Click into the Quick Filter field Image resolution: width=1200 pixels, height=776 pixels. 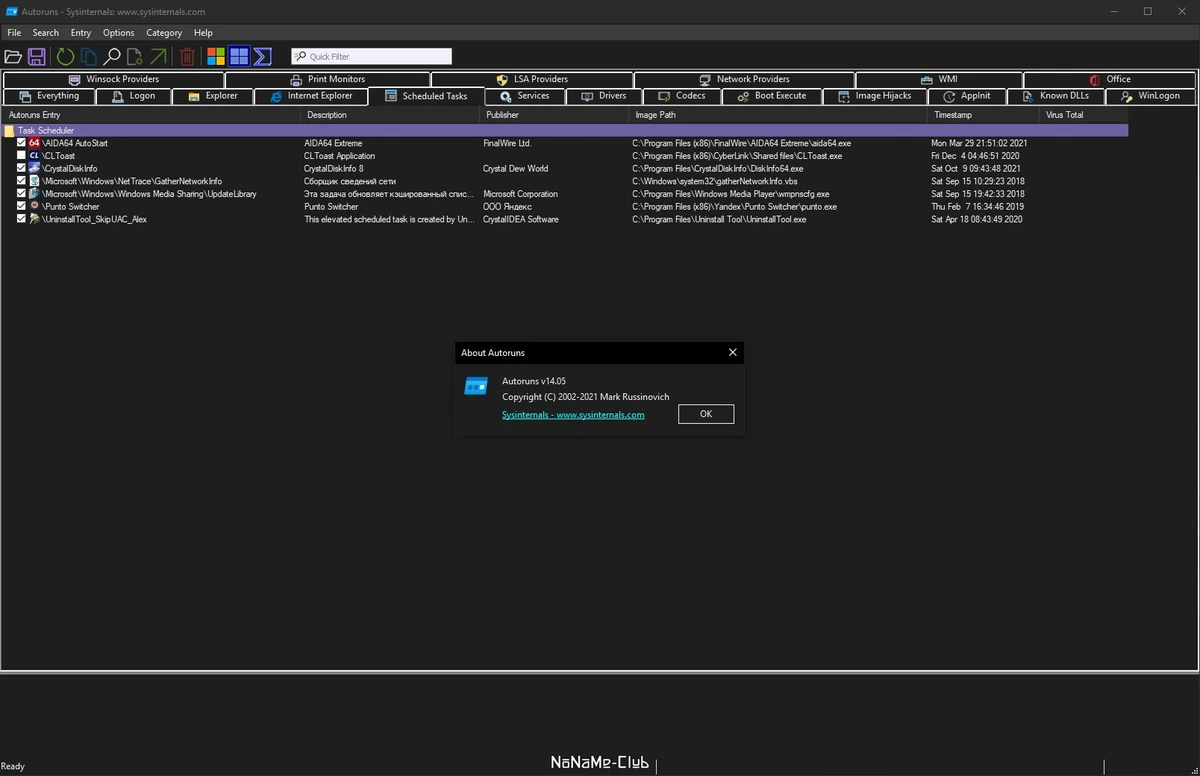[x=371, y=57]
